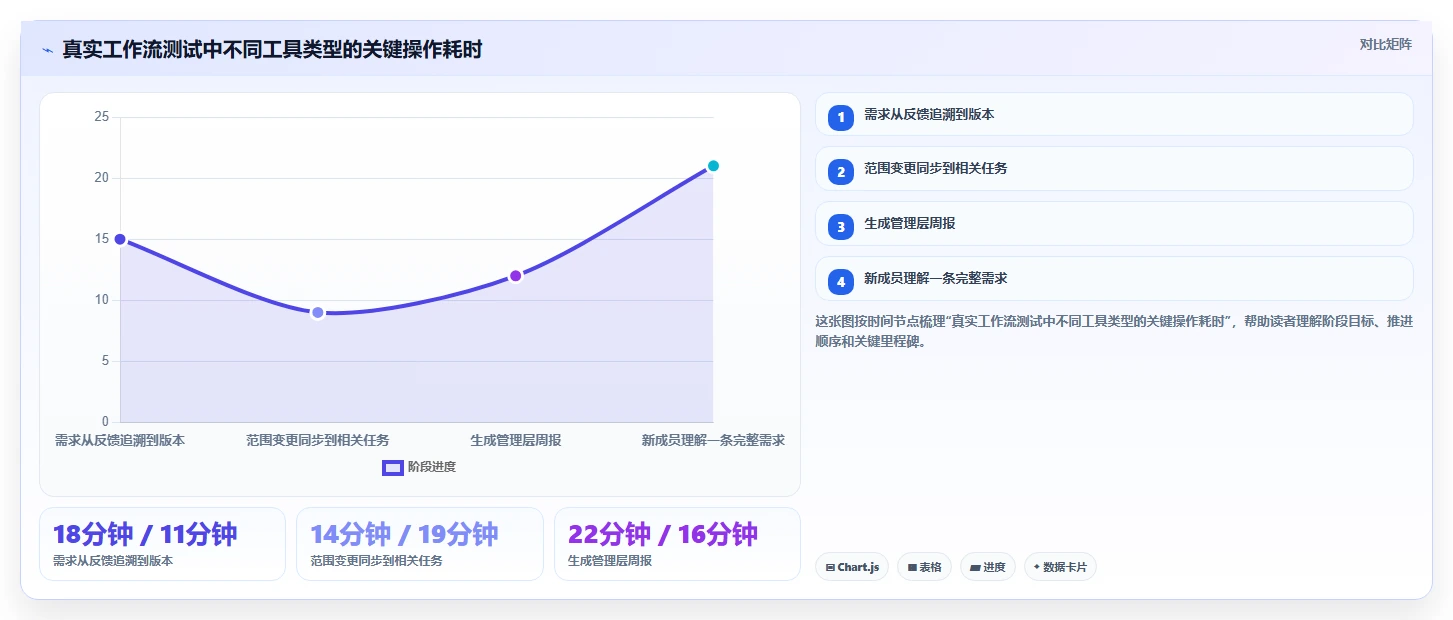Open list item 需求从反馈追溯到版本
1453x620 pixels.
tap(1114, 114)
